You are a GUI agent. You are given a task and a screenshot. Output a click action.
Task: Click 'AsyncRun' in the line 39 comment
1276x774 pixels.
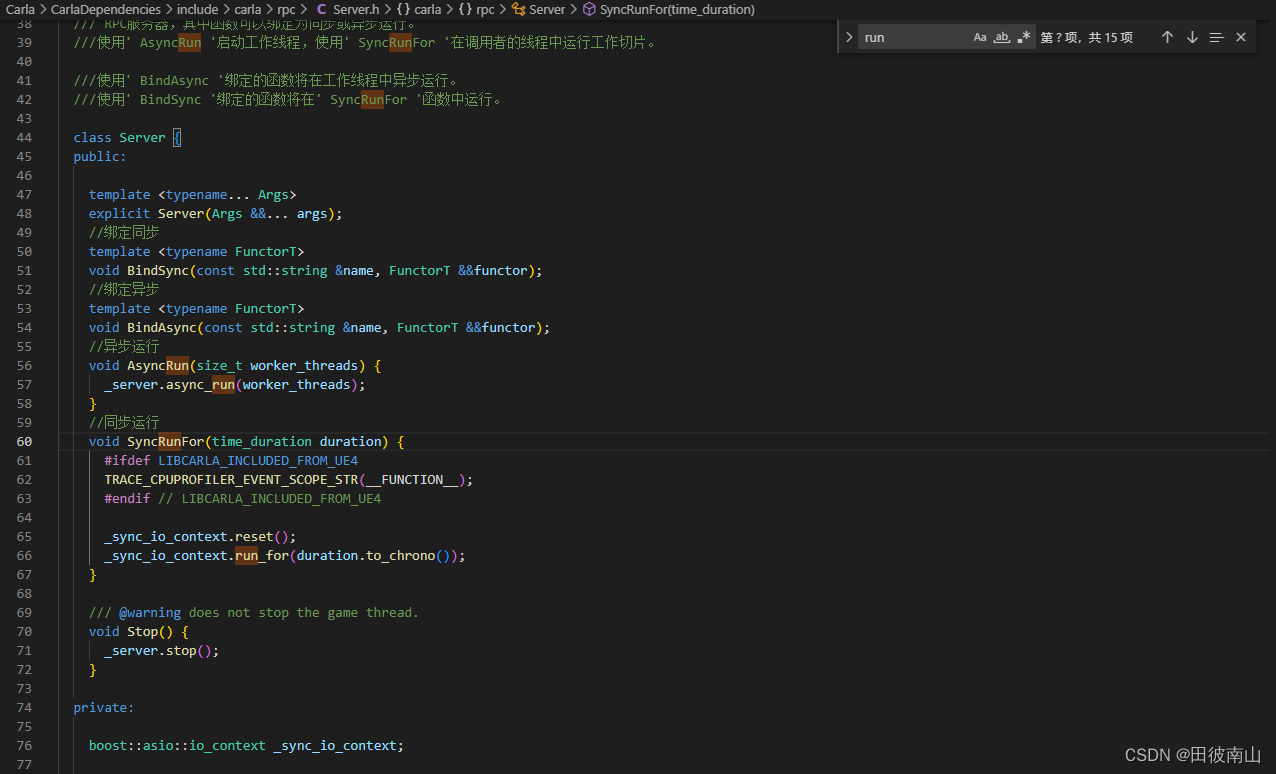point(170,42)
